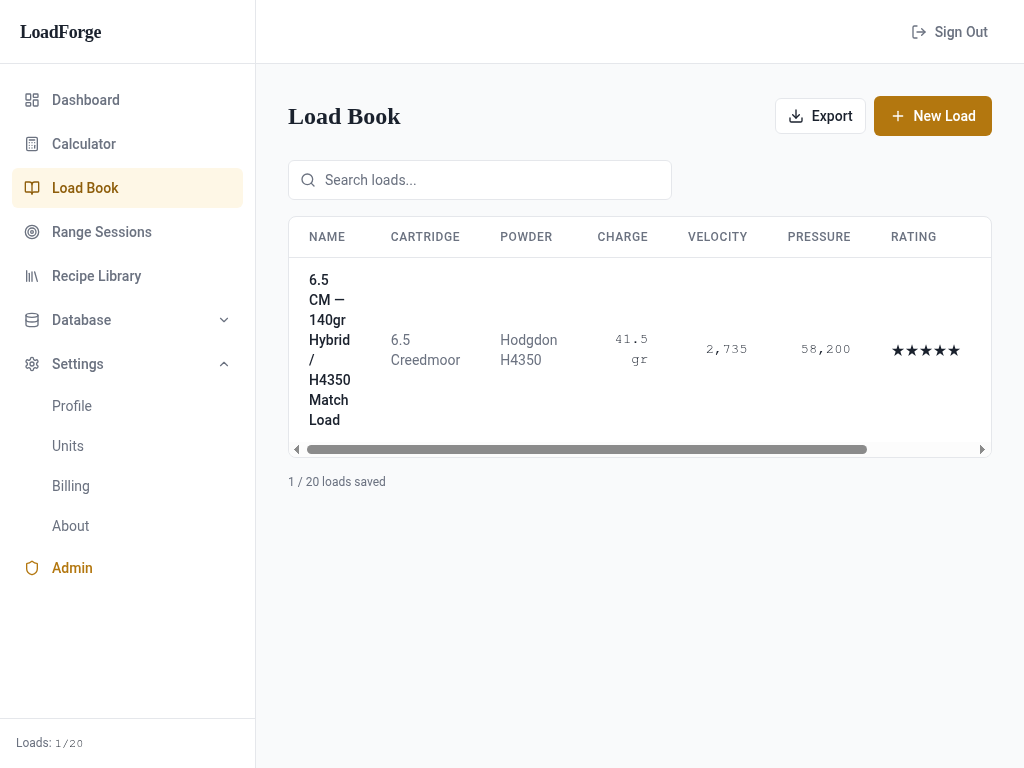Click the CARTRIDGE column header
1024x768 pixels.
(x=425, y=237)
